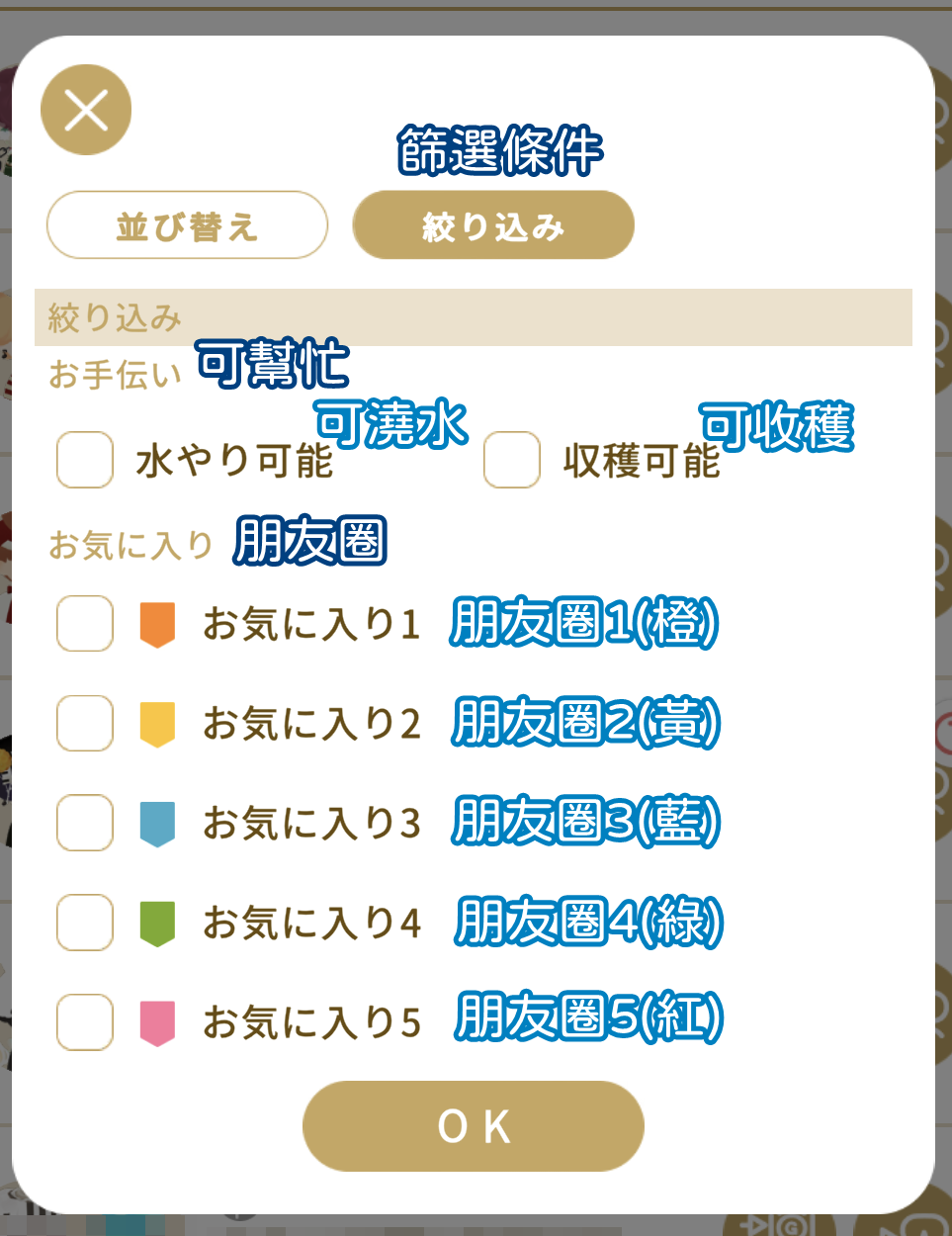
Task: Check the お気に入り2 checkbox
Action: click(x=85, y=723)
